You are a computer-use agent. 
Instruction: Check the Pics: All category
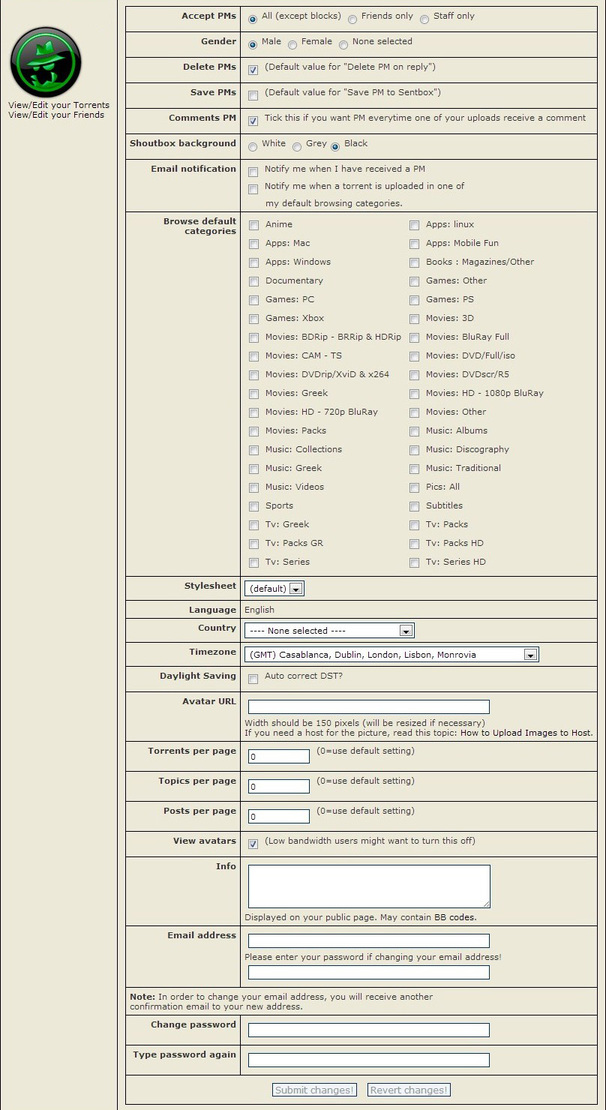tap(414, 488)
